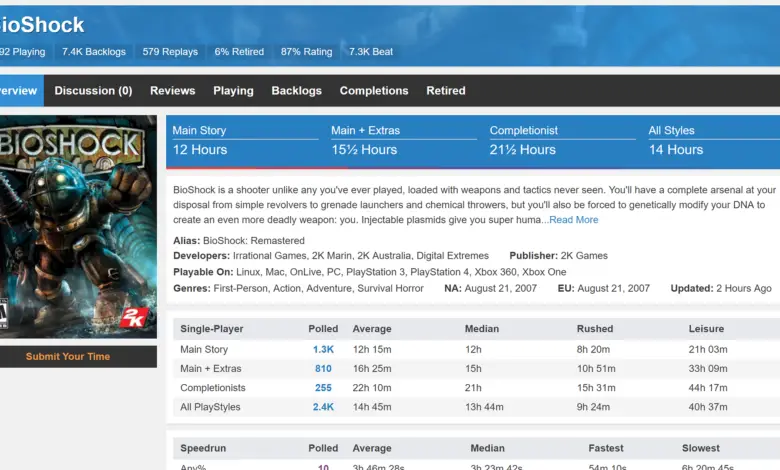Click the BioShock cover art image

(78, 227)
